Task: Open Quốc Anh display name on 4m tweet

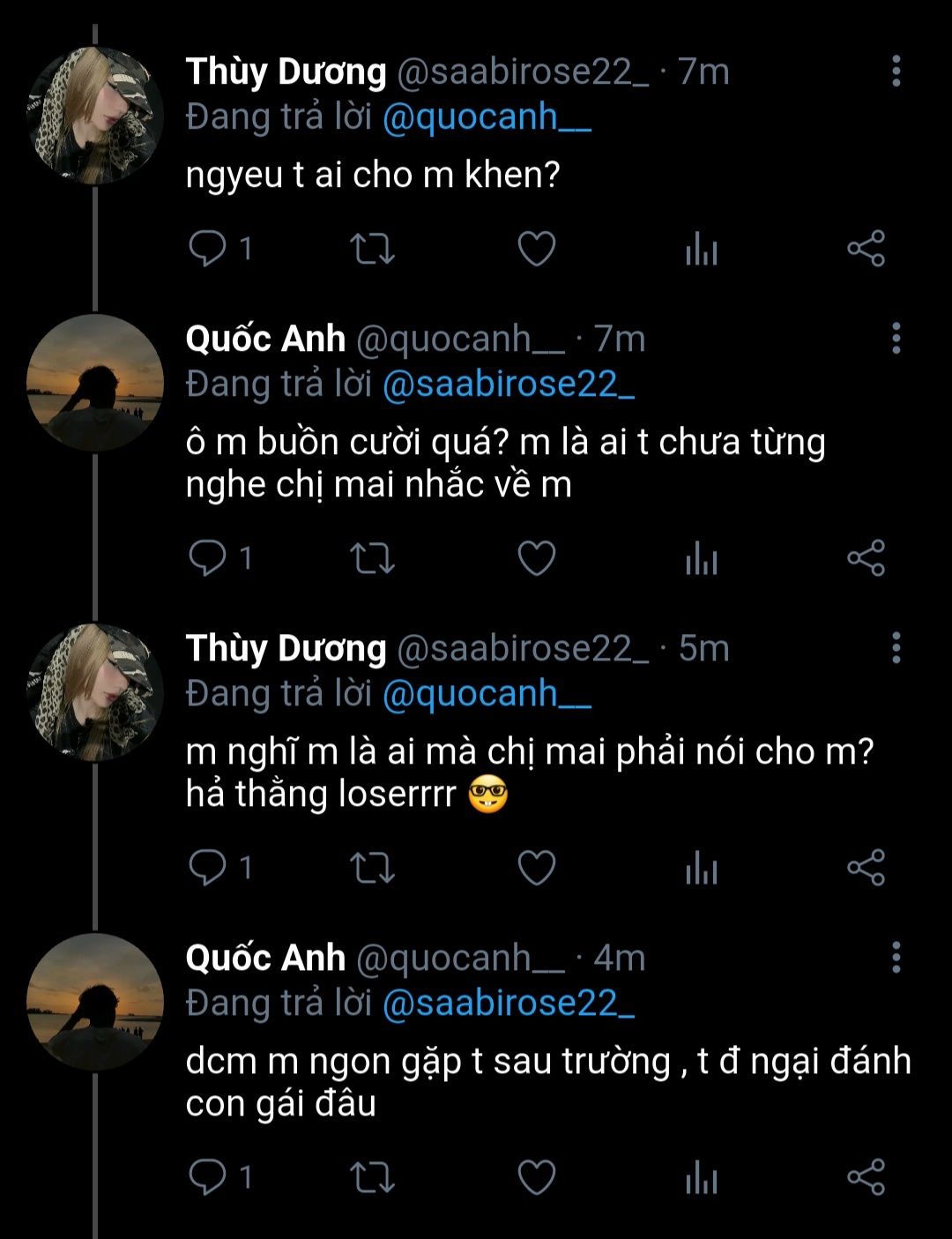Action: point(265,958)
